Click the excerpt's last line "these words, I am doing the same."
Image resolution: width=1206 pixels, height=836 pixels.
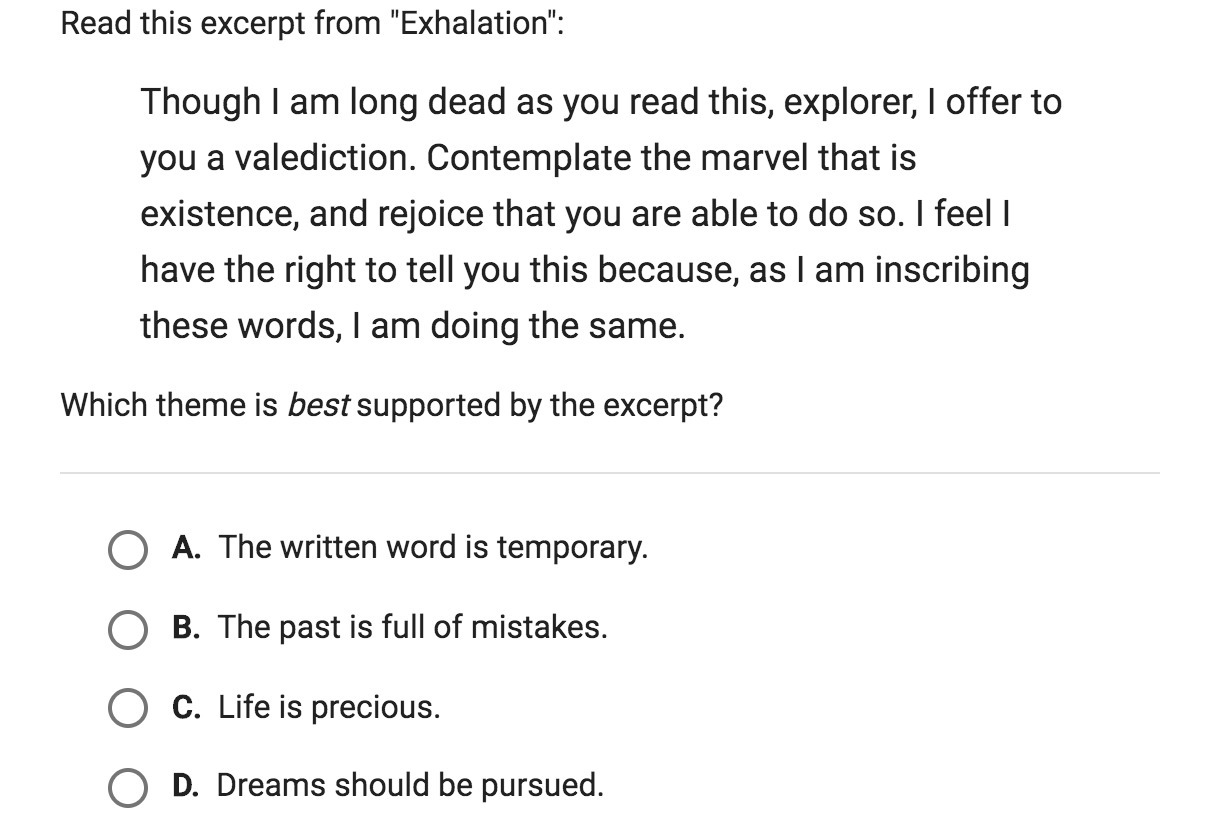click(x=412, y=326)
